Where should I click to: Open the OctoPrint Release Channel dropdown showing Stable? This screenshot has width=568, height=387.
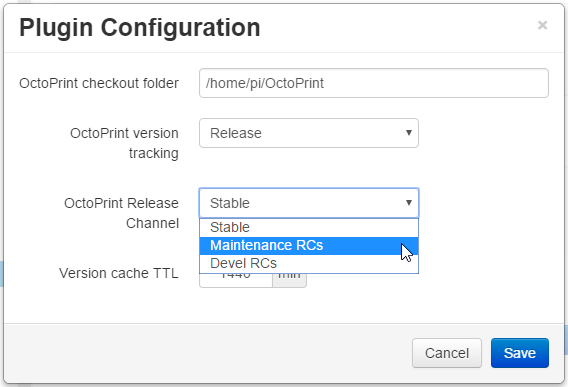click(x=309, y=203)
